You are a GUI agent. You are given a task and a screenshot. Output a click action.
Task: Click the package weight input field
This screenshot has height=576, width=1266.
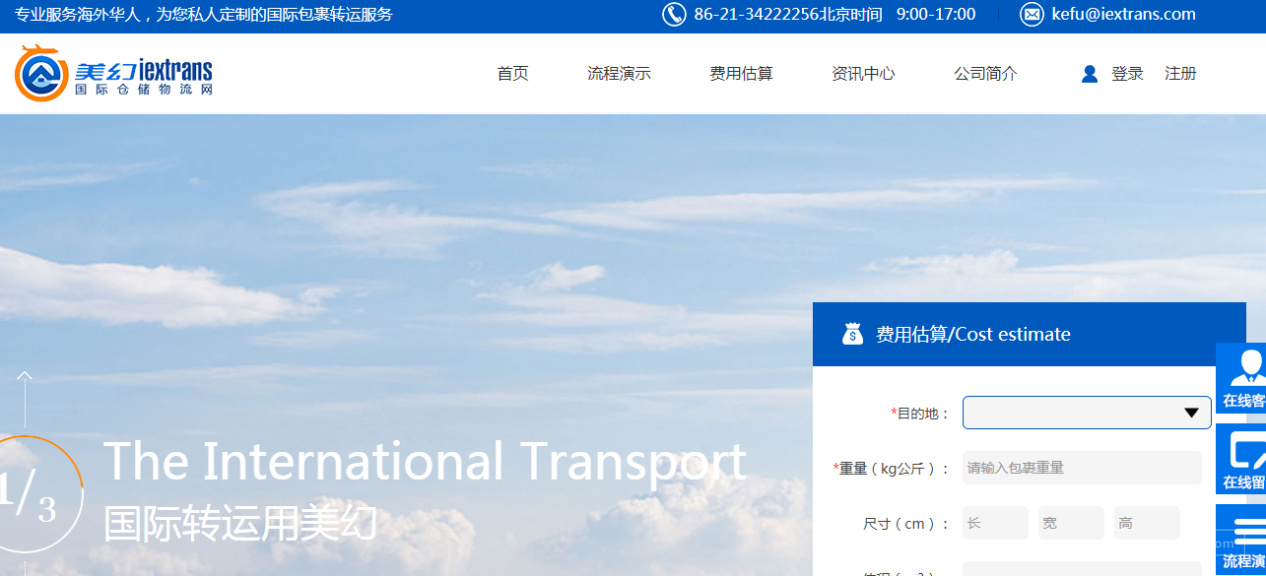point(1081,467)
